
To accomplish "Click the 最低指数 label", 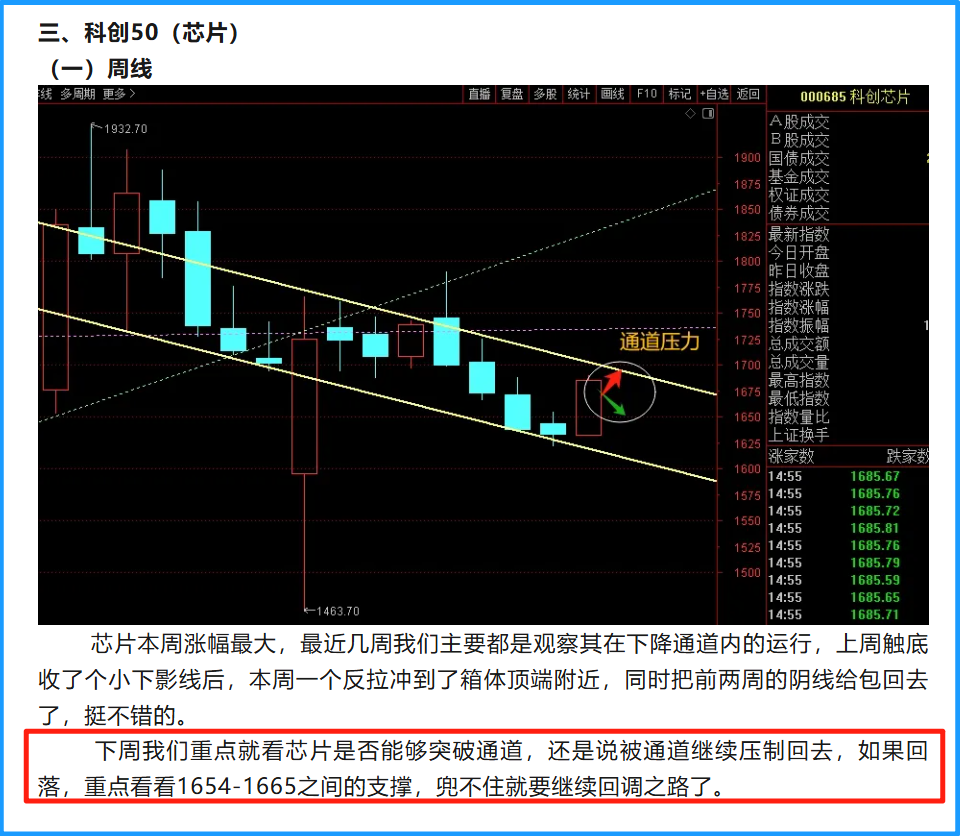I will [800, 399].
